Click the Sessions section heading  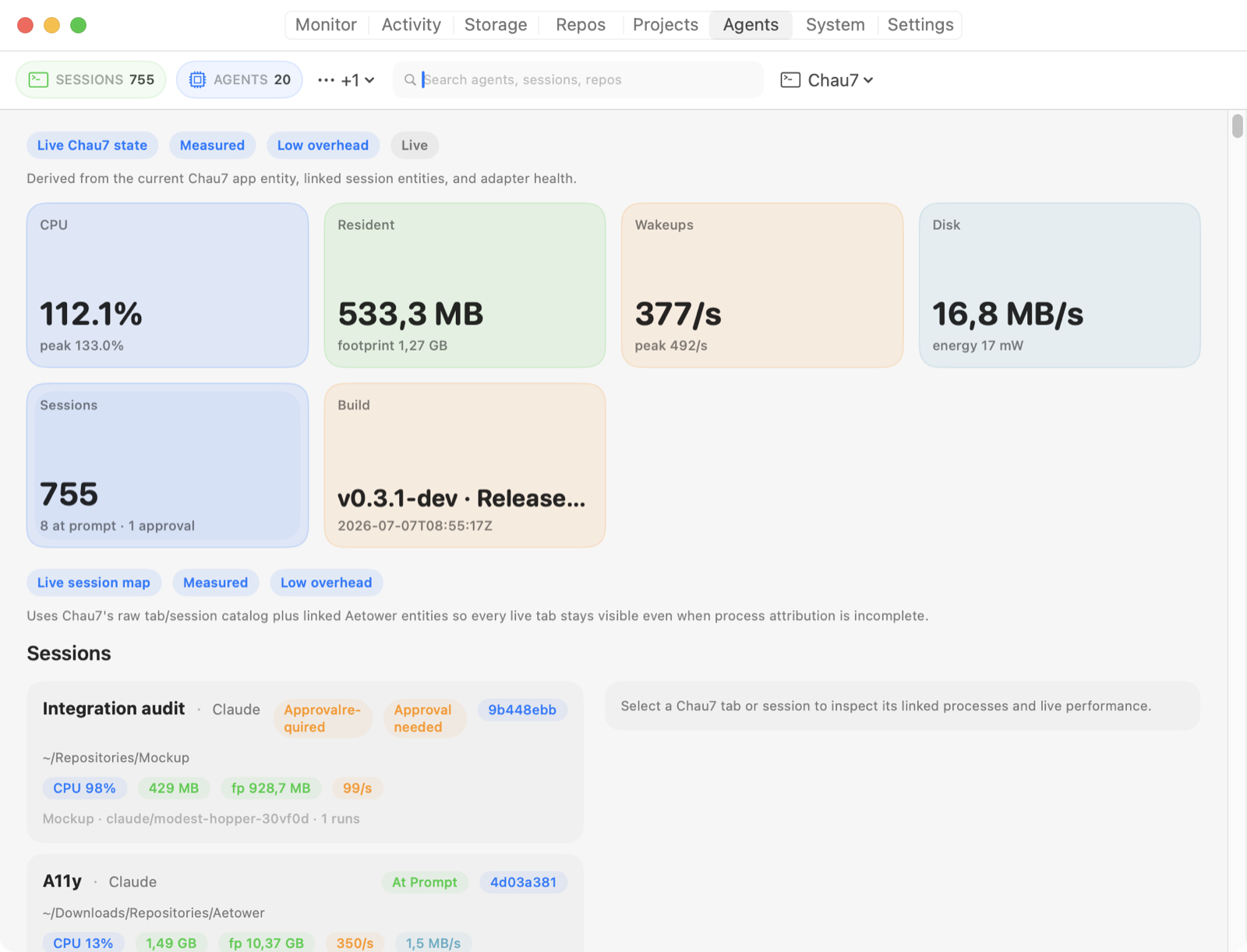tap(69, 653)
